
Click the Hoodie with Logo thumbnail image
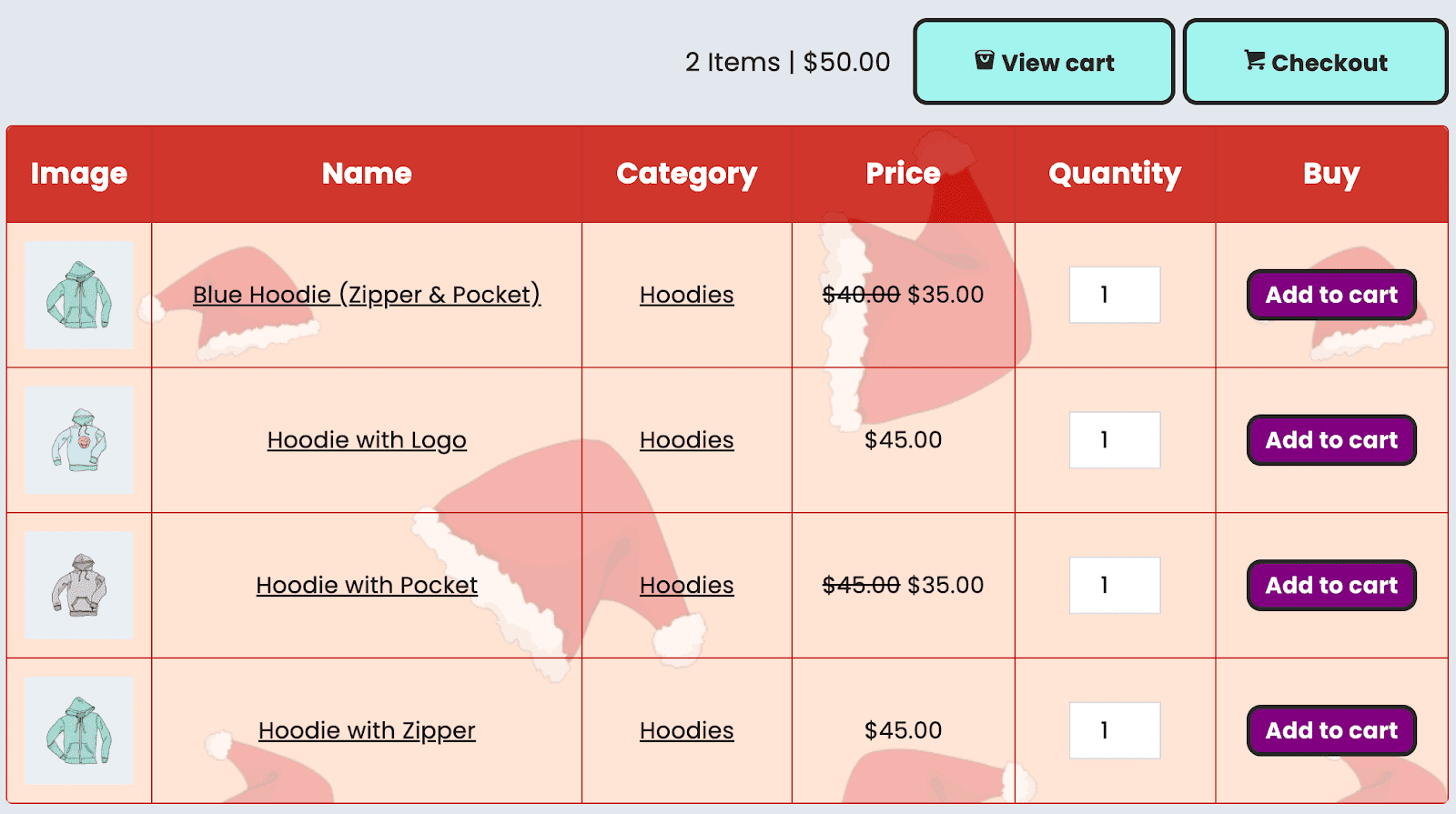pos(79,439)
